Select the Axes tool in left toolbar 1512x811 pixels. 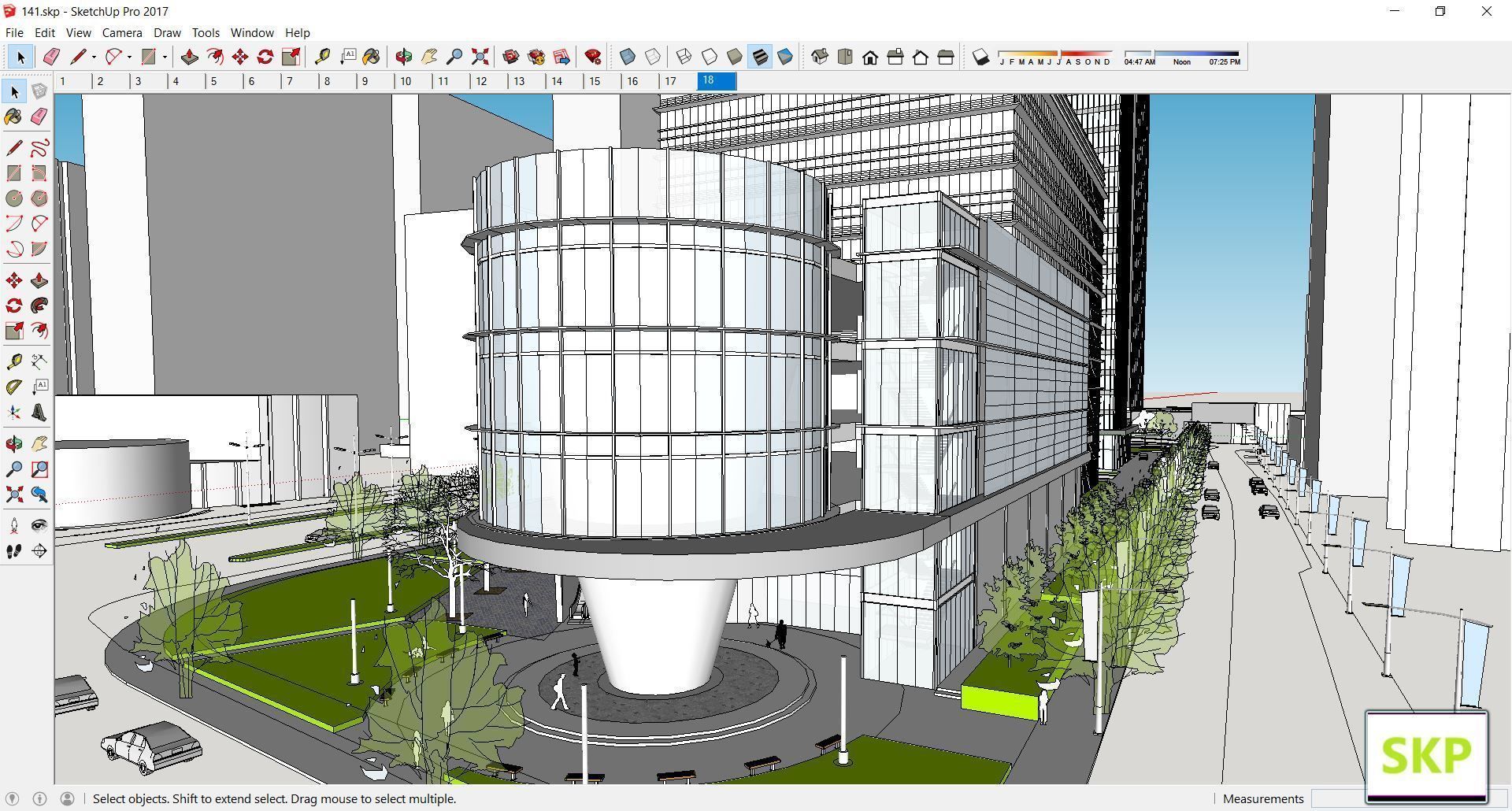point(14,413)
